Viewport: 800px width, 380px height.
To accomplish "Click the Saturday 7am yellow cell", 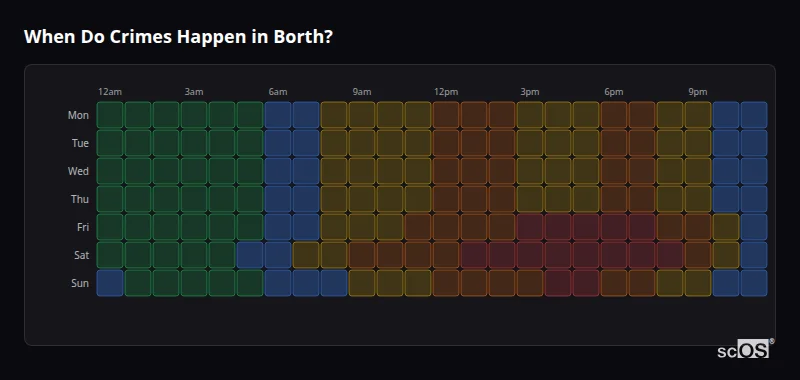I will coord(306,255).
